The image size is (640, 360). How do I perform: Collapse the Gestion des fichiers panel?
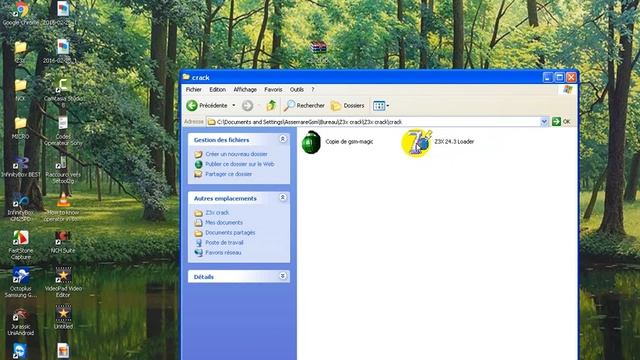[x=282, y=139]
